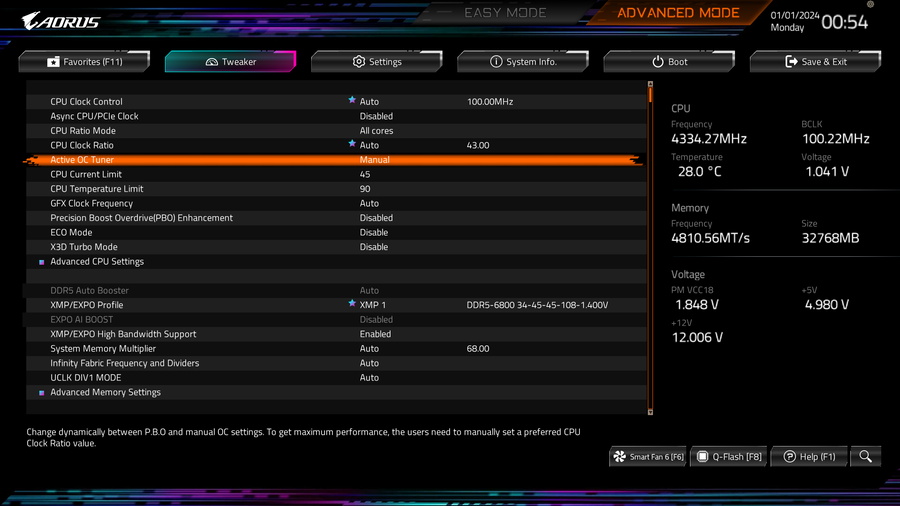Click the question mark icon on Help

(789, 457)
